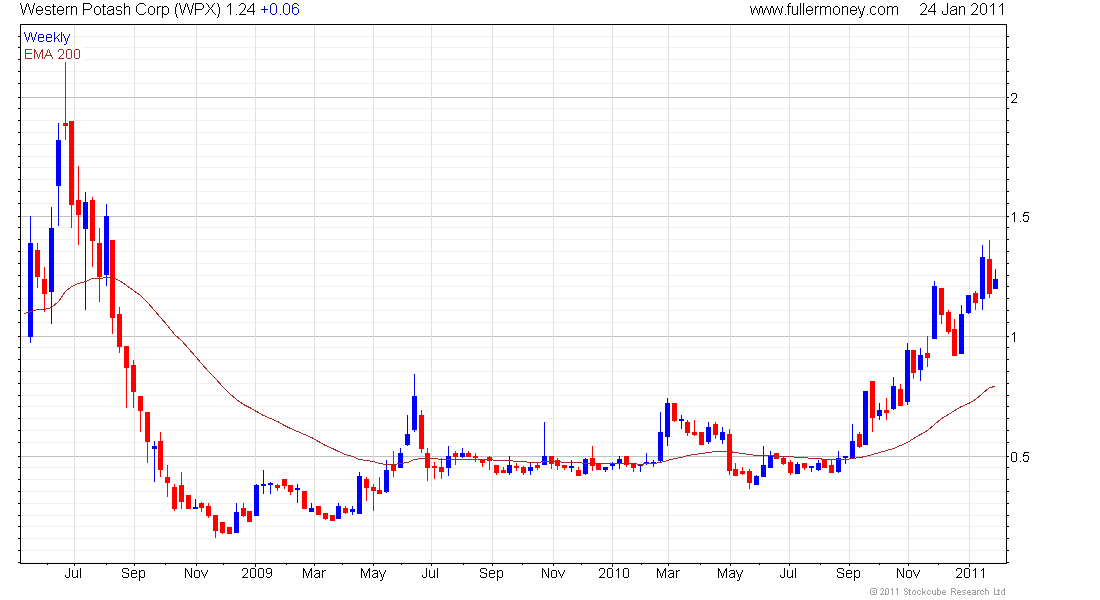Viewport: 1100px width, 600px height.
Task: Click the Weekly interval label
Action: point(47,37)
